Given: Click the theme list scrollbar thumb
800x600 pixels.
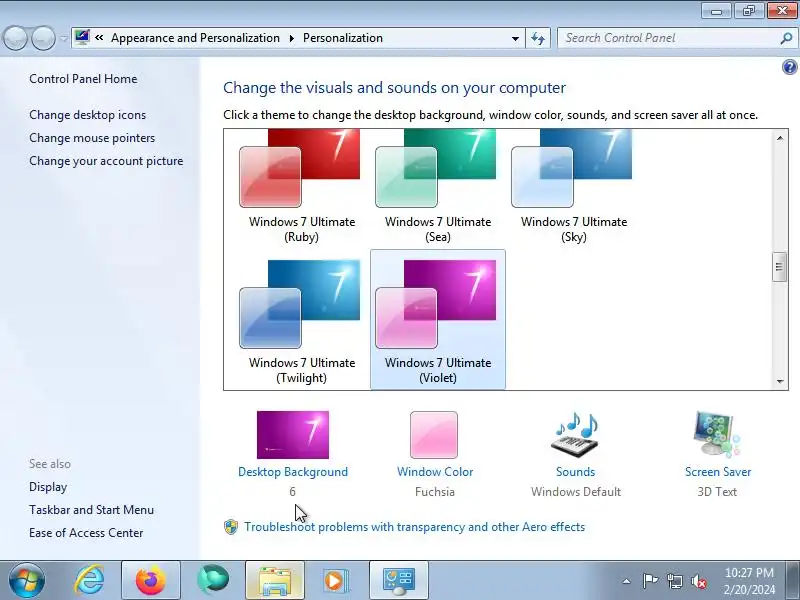Looking at the screenshot, I should pyautogui.click(x=780, y=267).
